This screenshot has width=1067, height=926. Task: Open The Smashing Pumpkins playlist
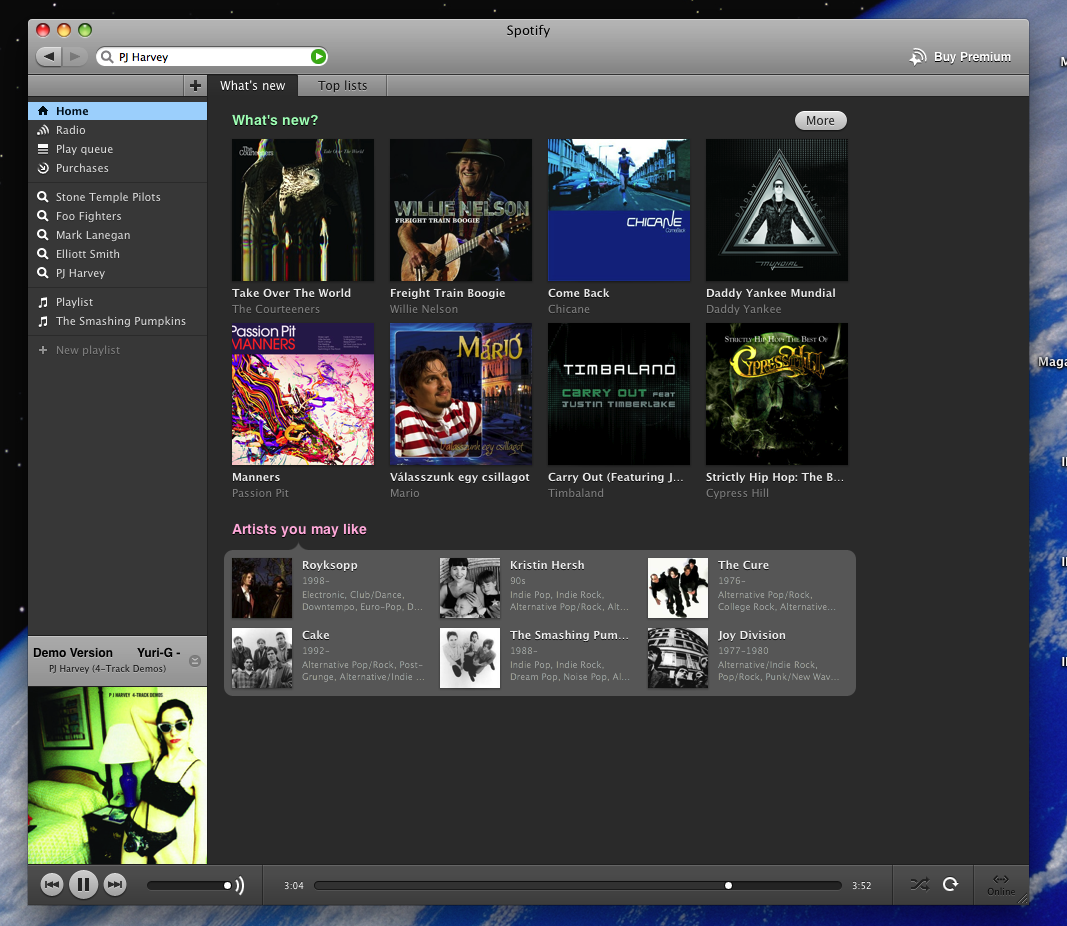pos(117,321)
